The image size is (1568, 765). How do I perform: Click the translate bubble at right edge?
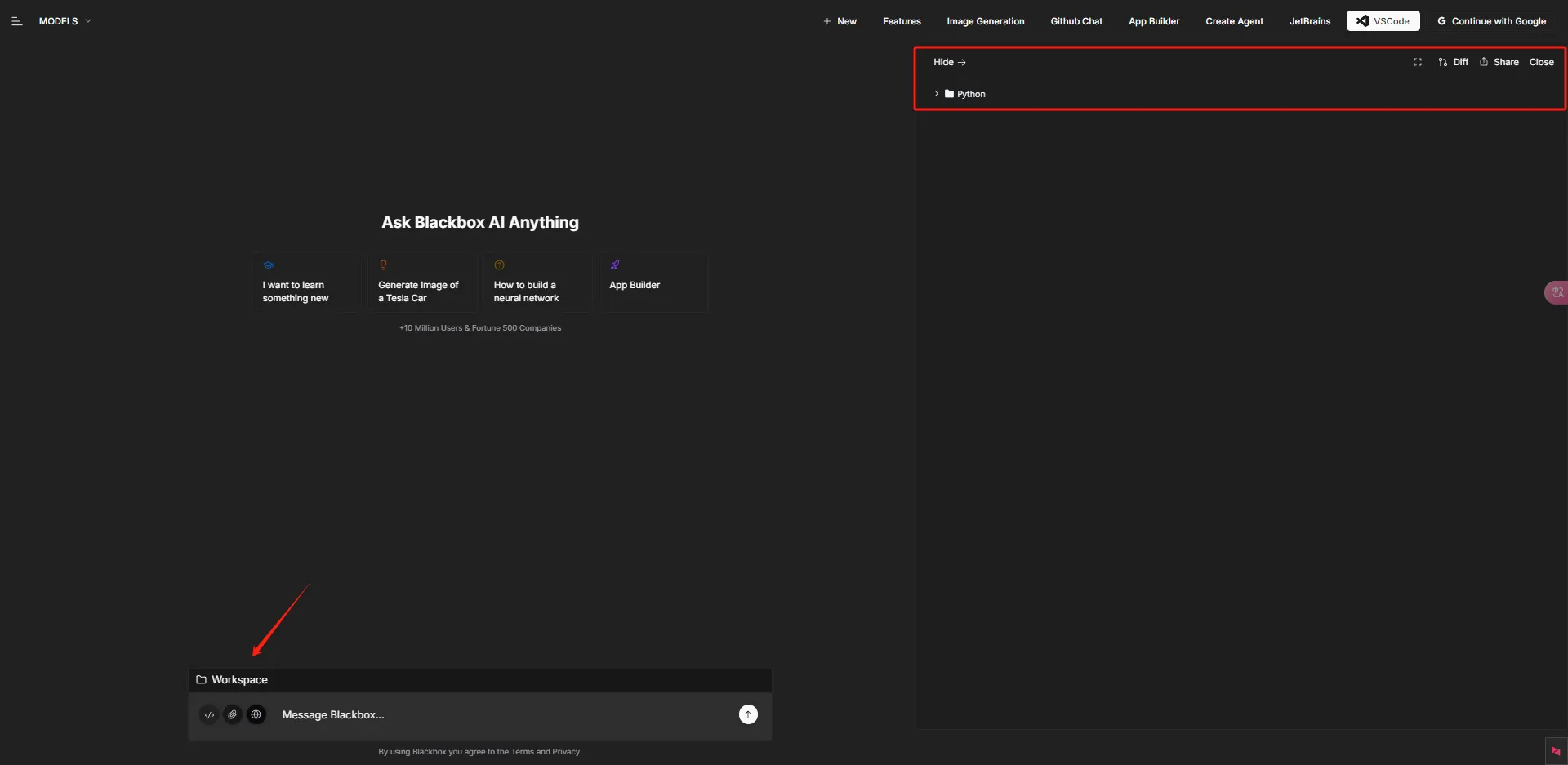tap(1556, 292)
